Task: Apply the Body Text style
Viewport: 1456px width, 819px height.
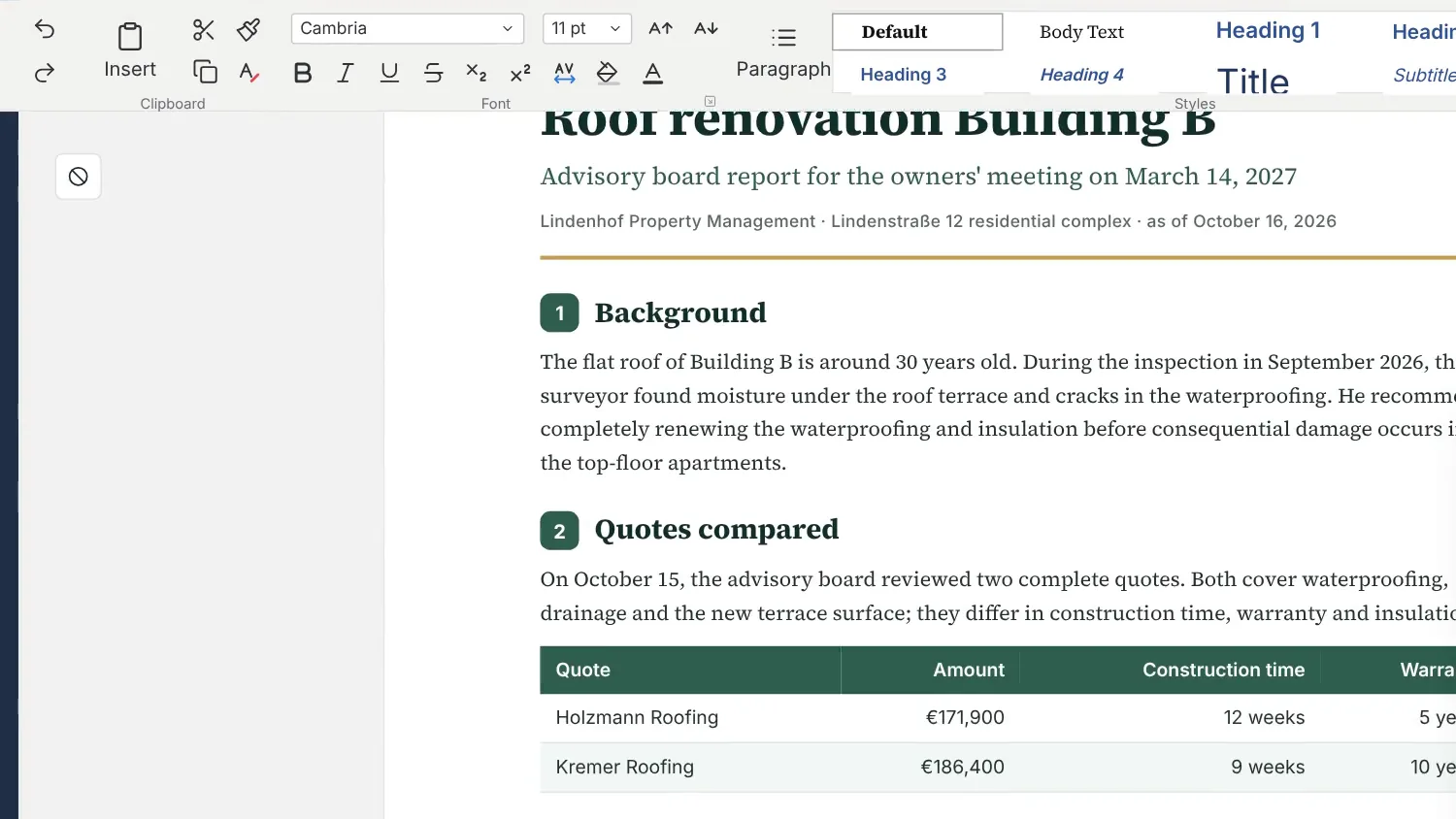Action: pos(1081,32)
